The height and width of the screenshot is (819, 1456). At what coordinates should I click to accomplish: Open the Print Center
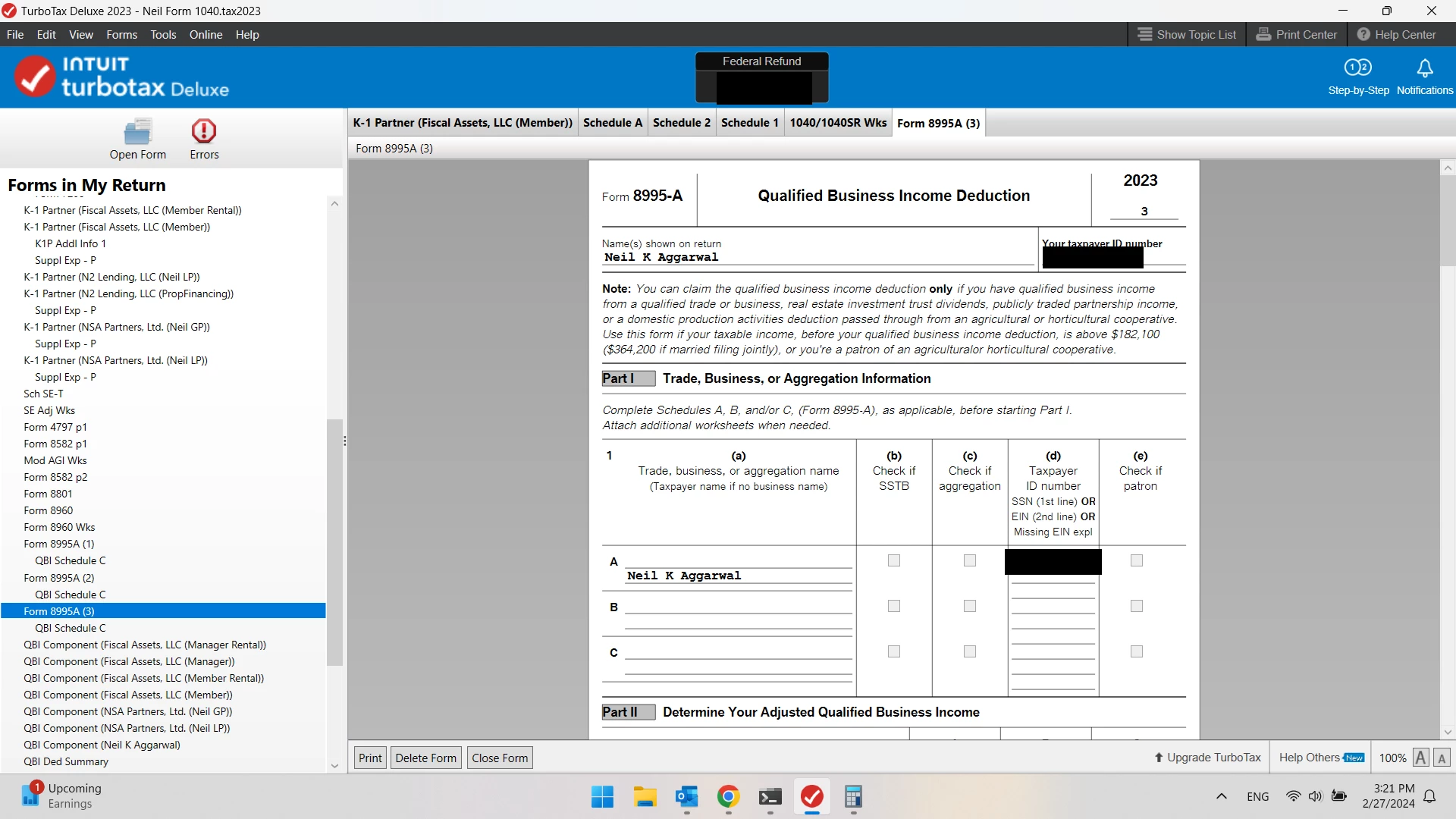[x=1296, y=35]
